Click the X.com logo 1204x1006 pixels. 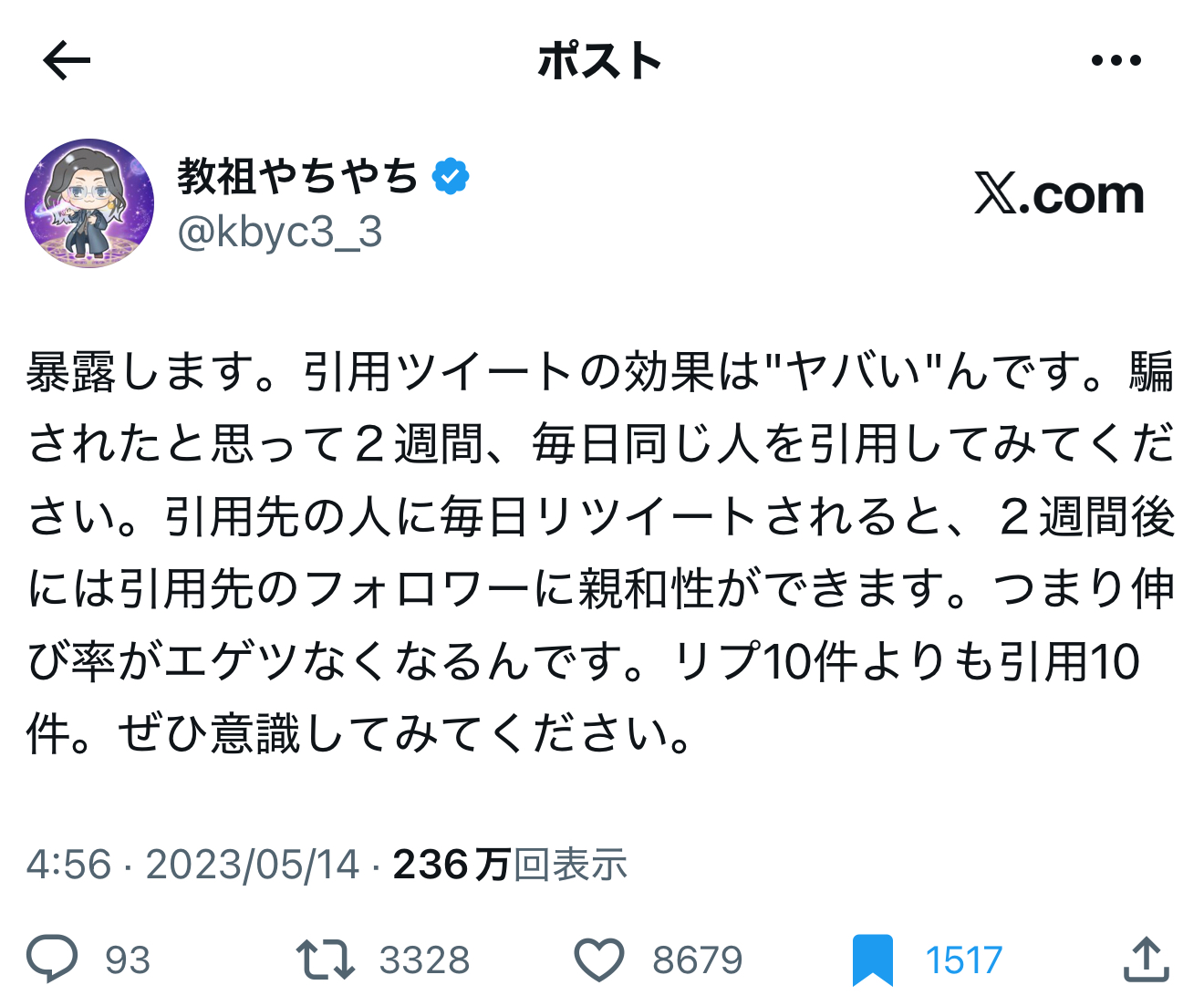point(1059,194)
